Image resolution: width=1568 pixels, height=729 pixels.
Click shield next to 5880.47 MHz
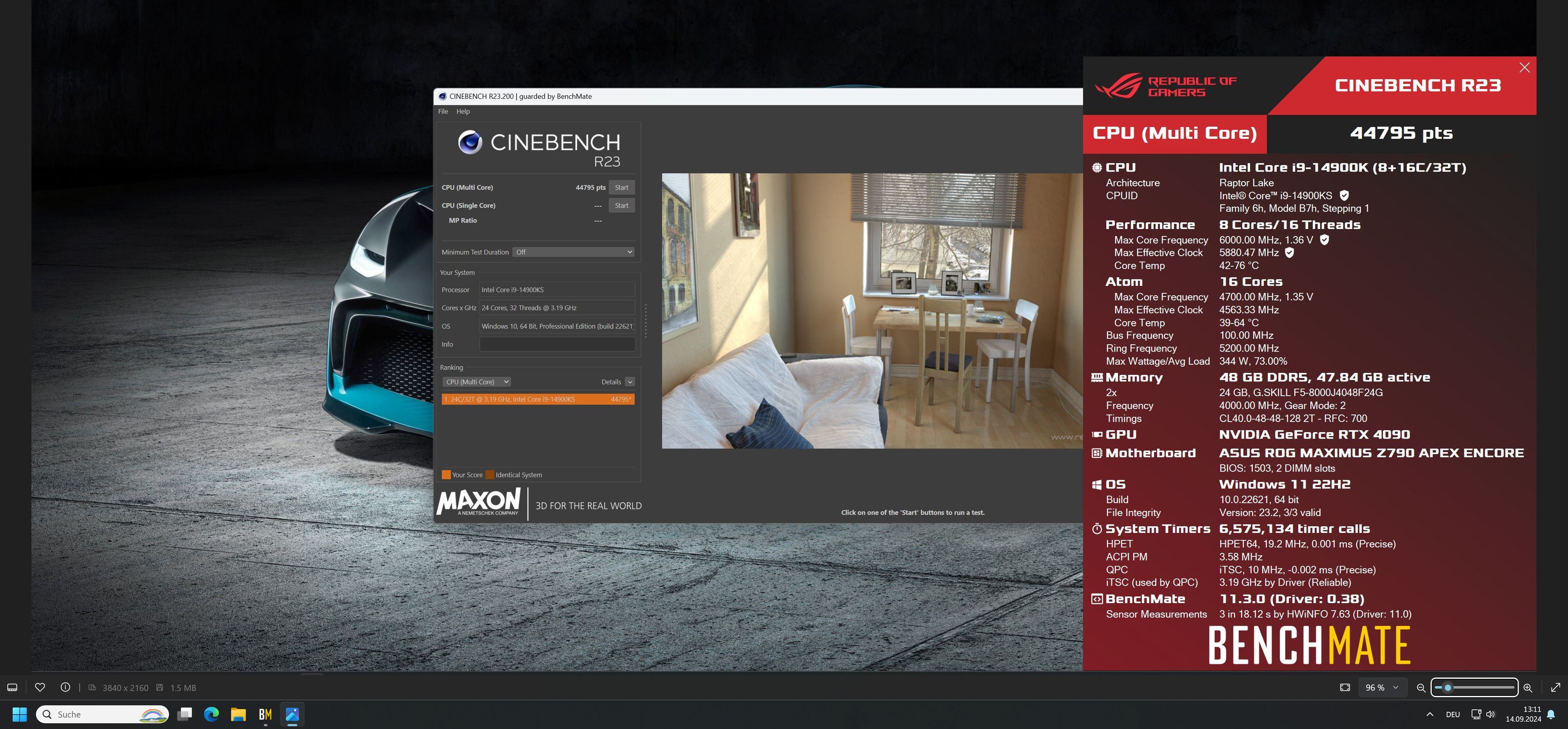point(1289,253)
